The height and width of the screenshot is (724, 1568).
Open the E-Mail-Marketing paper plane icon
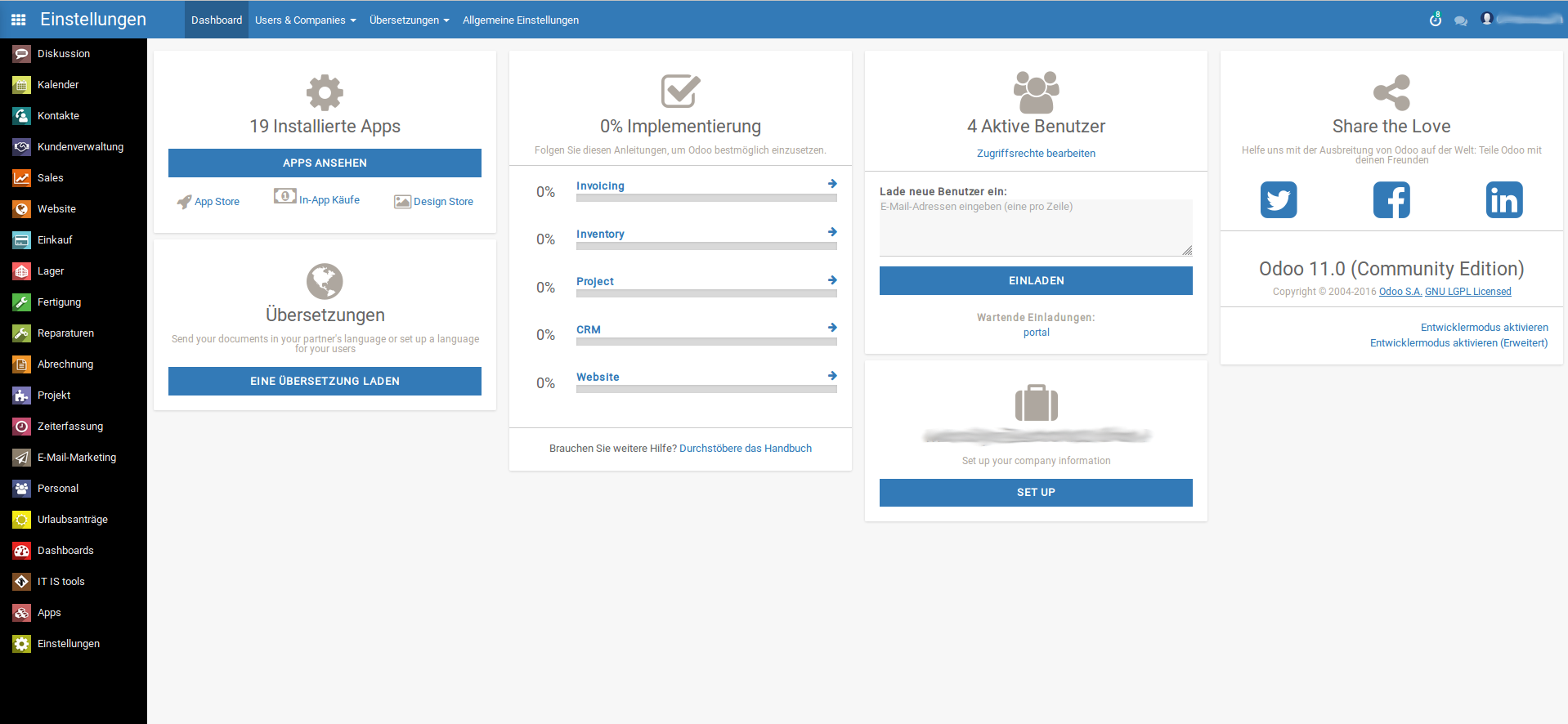tap(22, 458)
